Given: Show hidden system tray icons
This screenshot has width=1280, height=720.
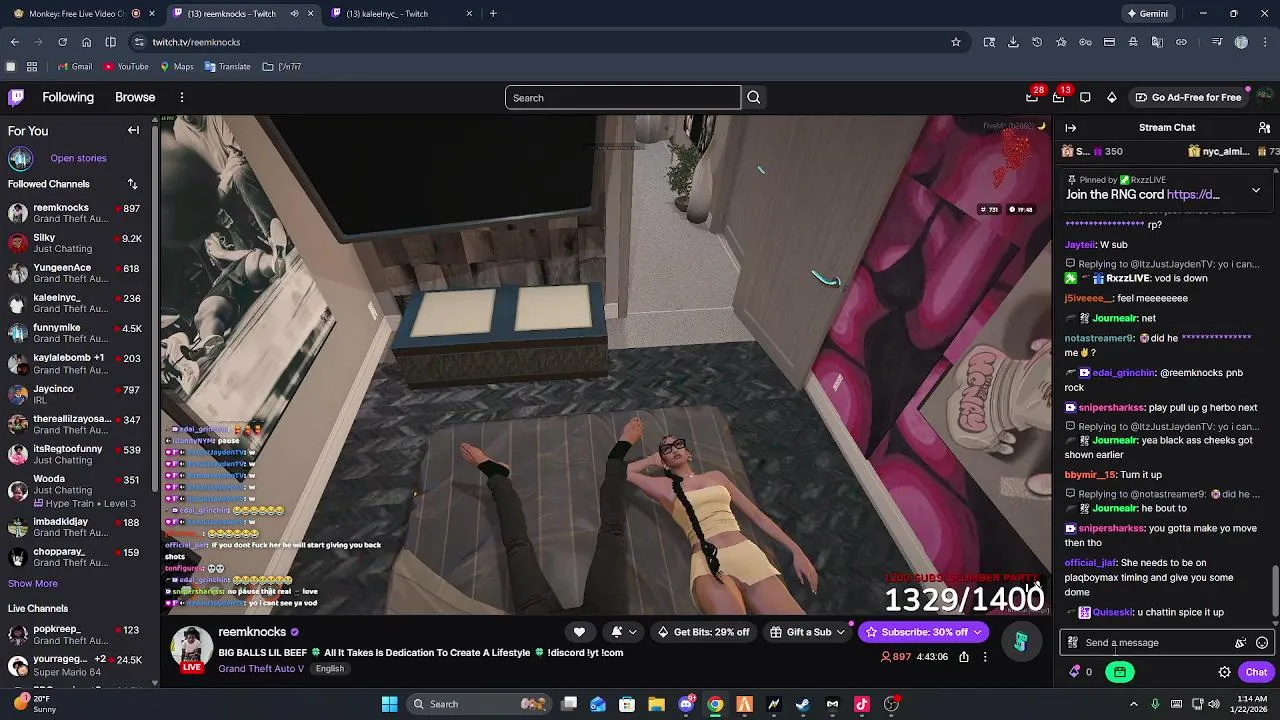Looking at the screenshot, I should tap(1134, 704).
